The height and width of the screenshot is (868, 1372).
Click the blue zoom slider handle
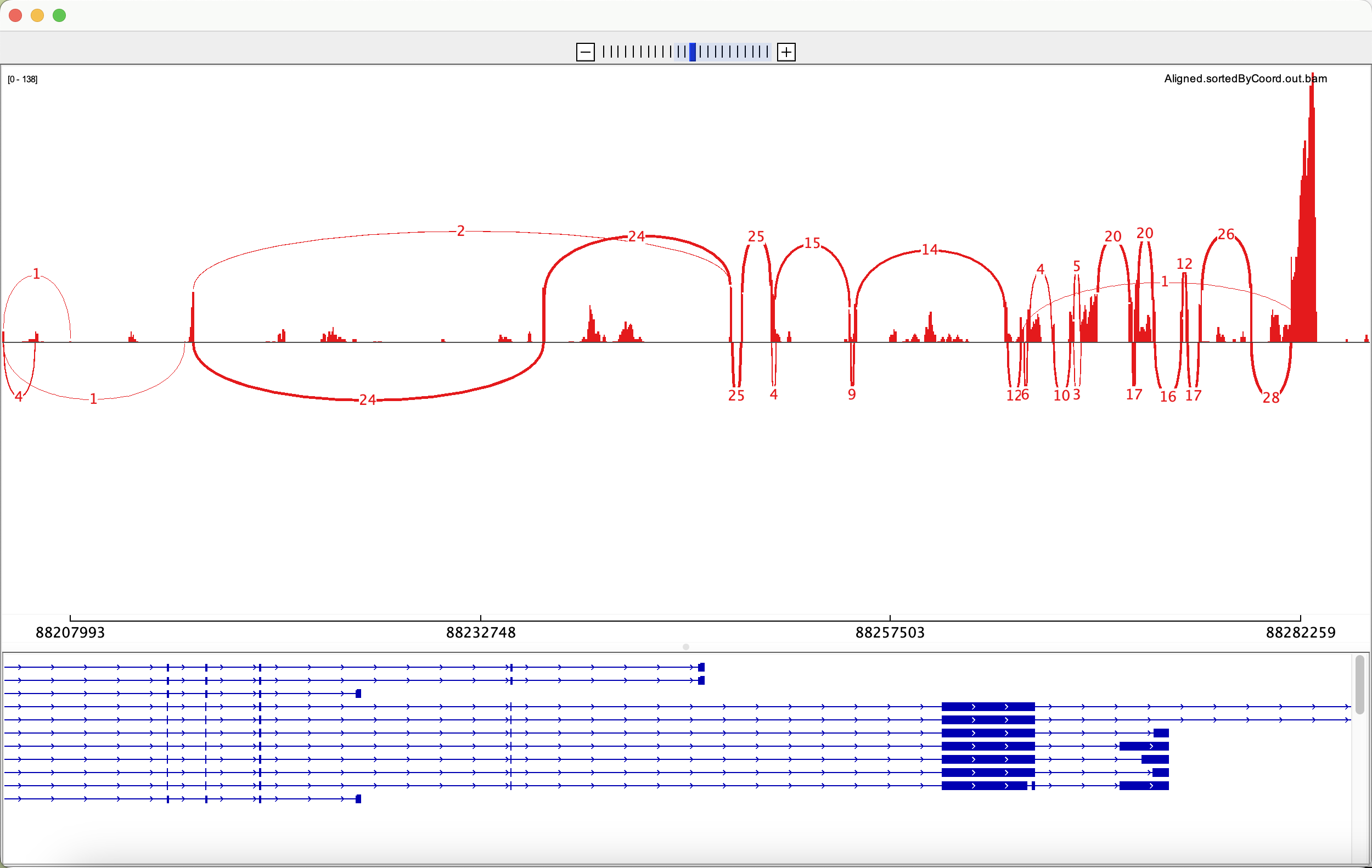pyautogui.click(x=692, y=52)
